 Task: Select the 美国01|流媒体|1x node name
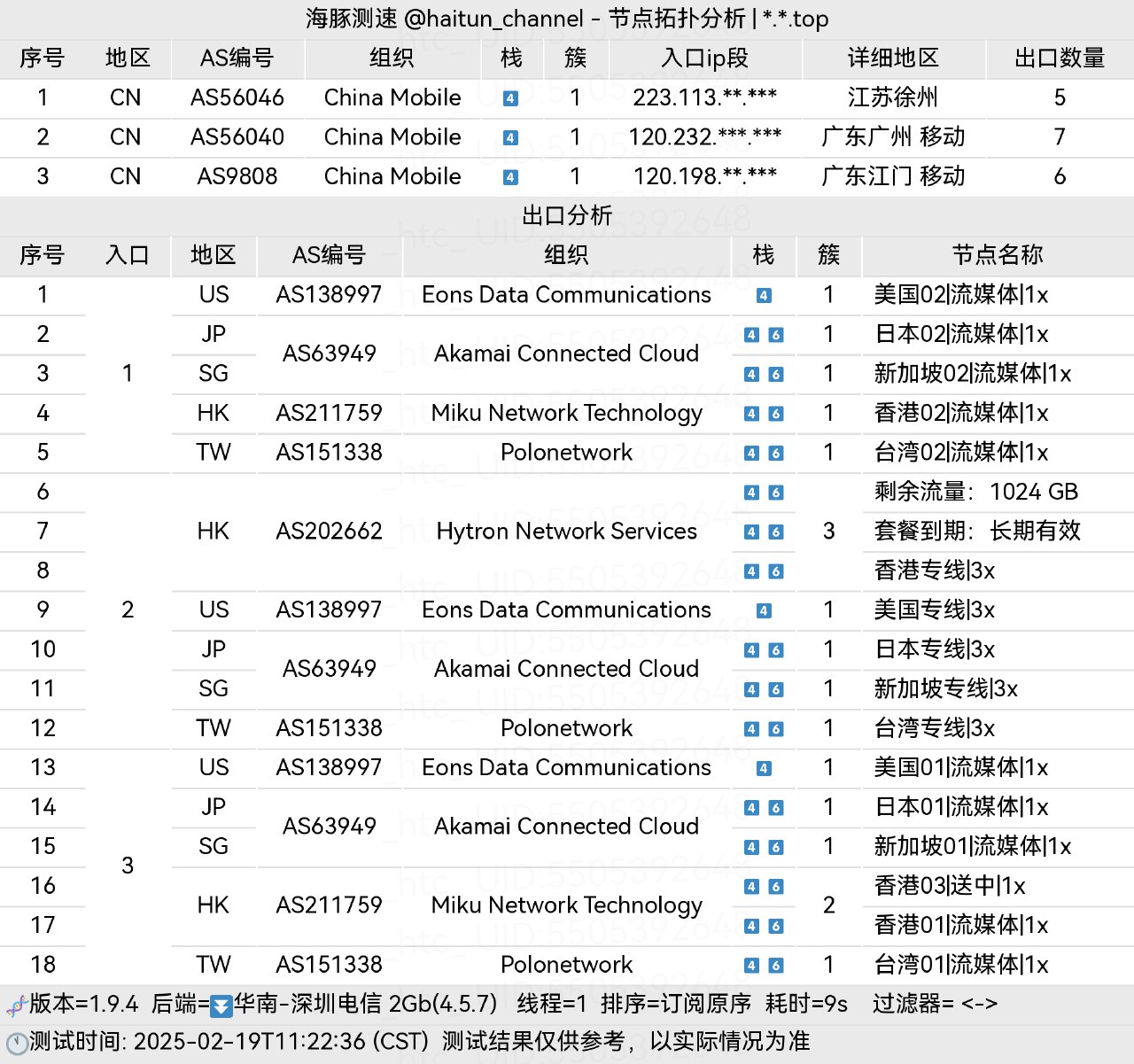click(x=961, y=767)
